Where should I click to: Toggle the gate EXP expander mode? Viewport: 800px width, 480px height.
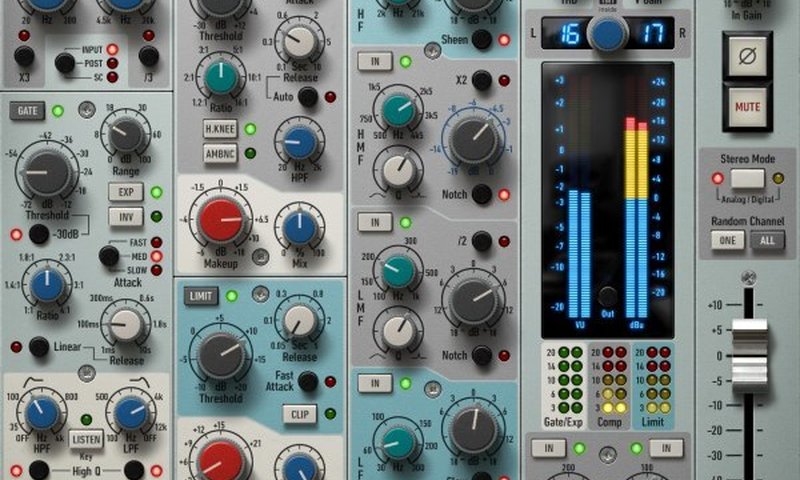click(x=126, y=192)
